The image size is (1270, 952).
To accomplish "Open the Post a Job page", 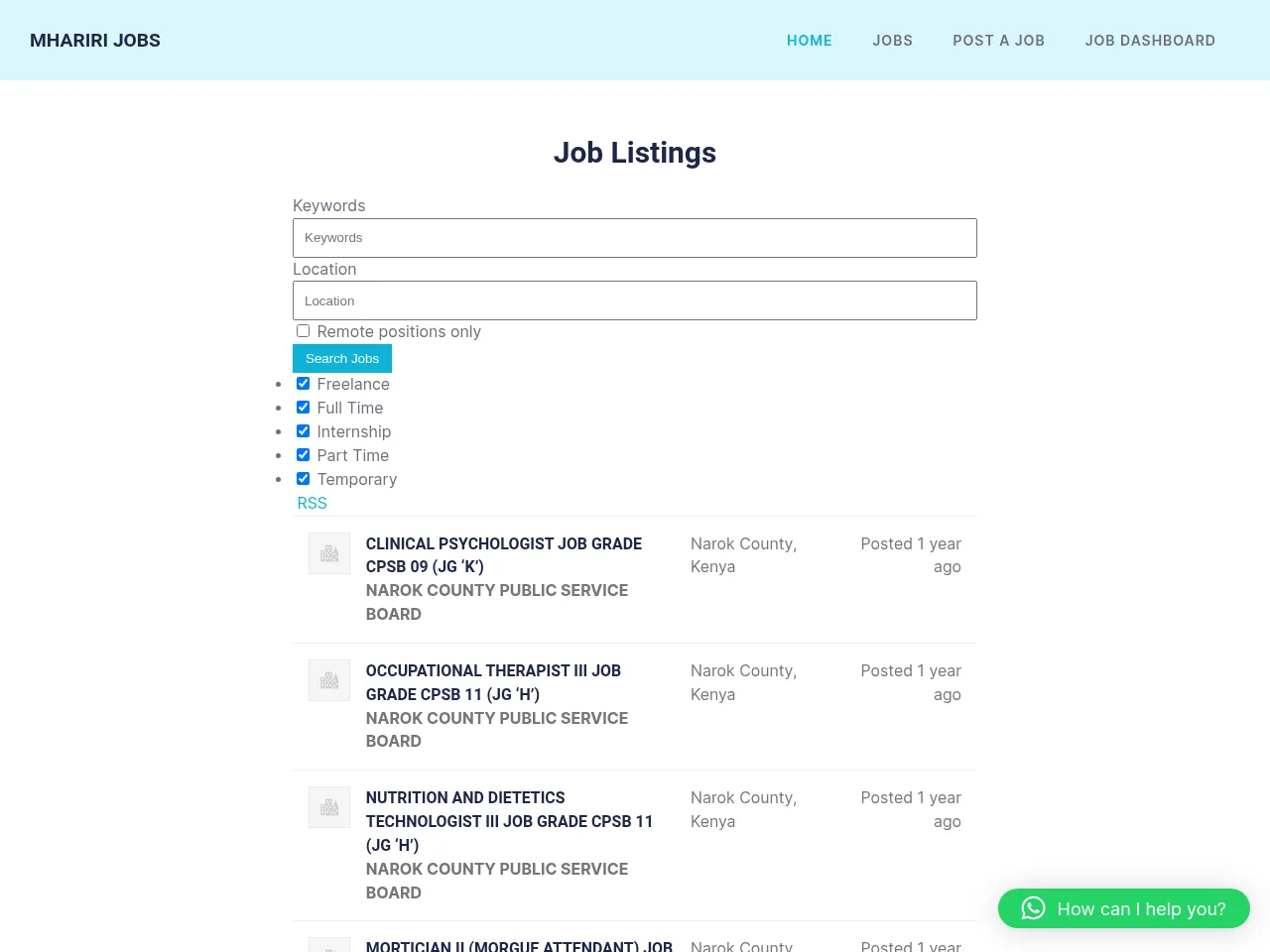I will pos(998,41).
